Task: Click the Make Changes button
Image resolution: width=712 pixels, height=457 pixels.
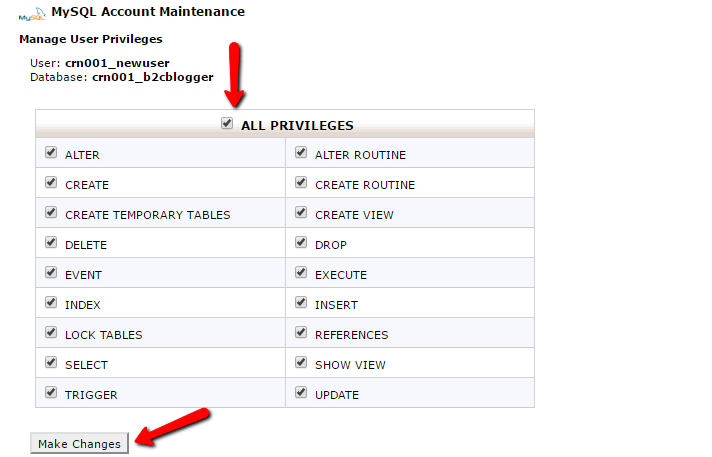Action: click(x=79, y=443)
